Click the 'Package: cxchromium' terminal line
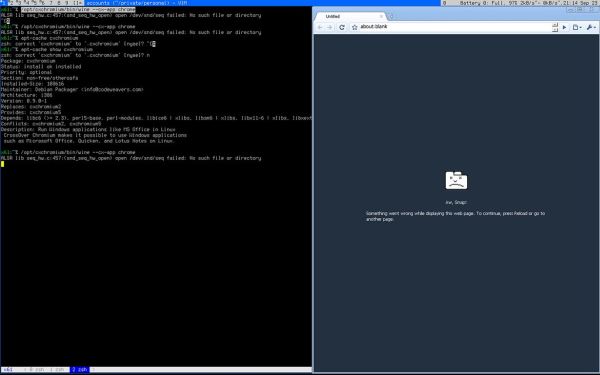600x375 pixels. tap(28, 61)
